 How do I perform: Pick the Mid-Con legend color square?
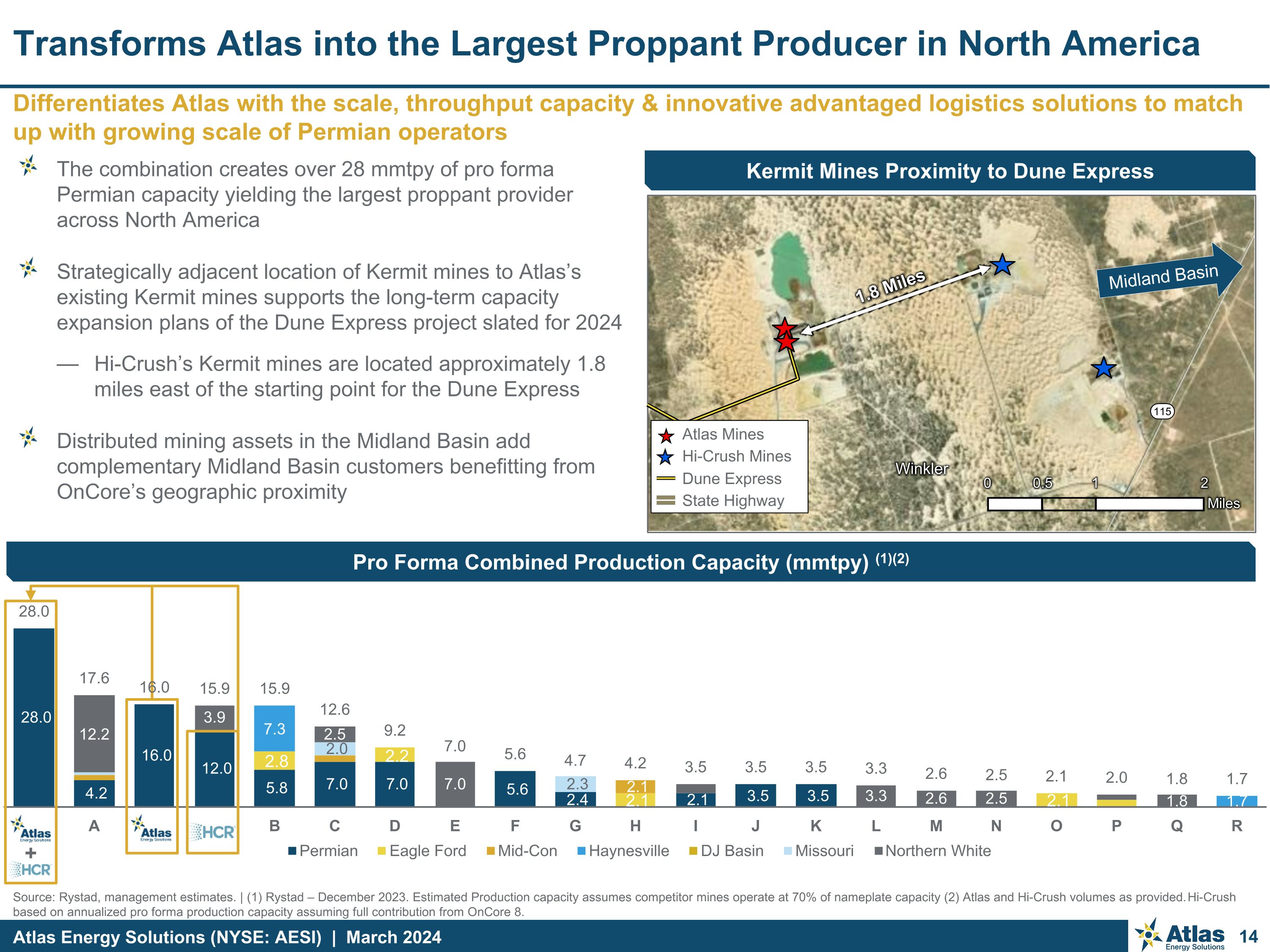[491, 851]
